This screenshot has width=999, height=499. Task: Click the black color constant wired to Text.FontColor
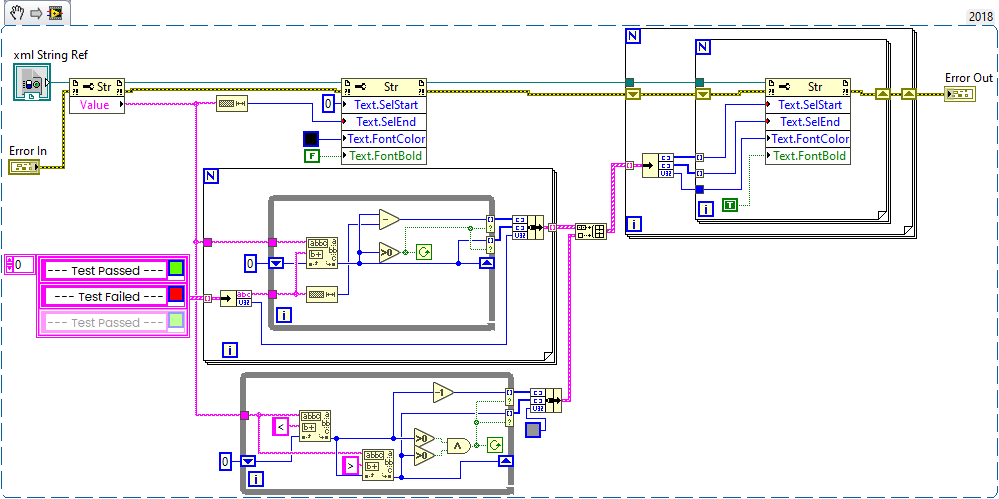click(x=311, y=139)
